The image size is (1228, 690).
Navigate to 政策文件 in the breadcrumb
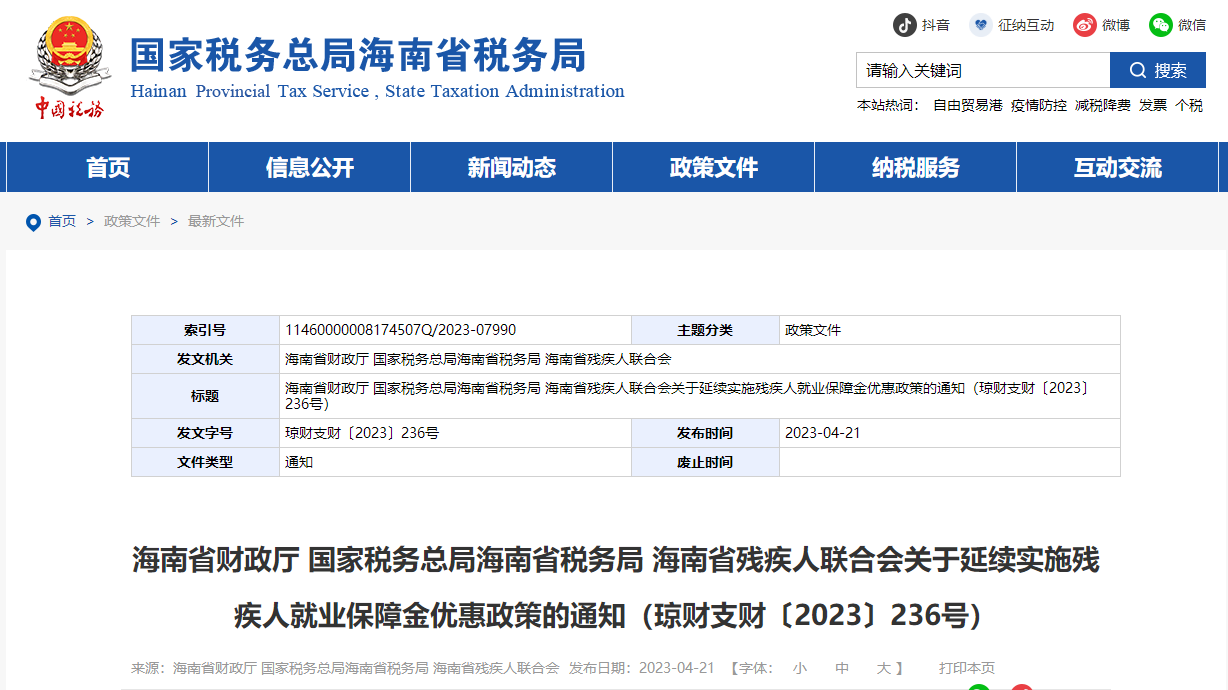[x=130, y=222]
